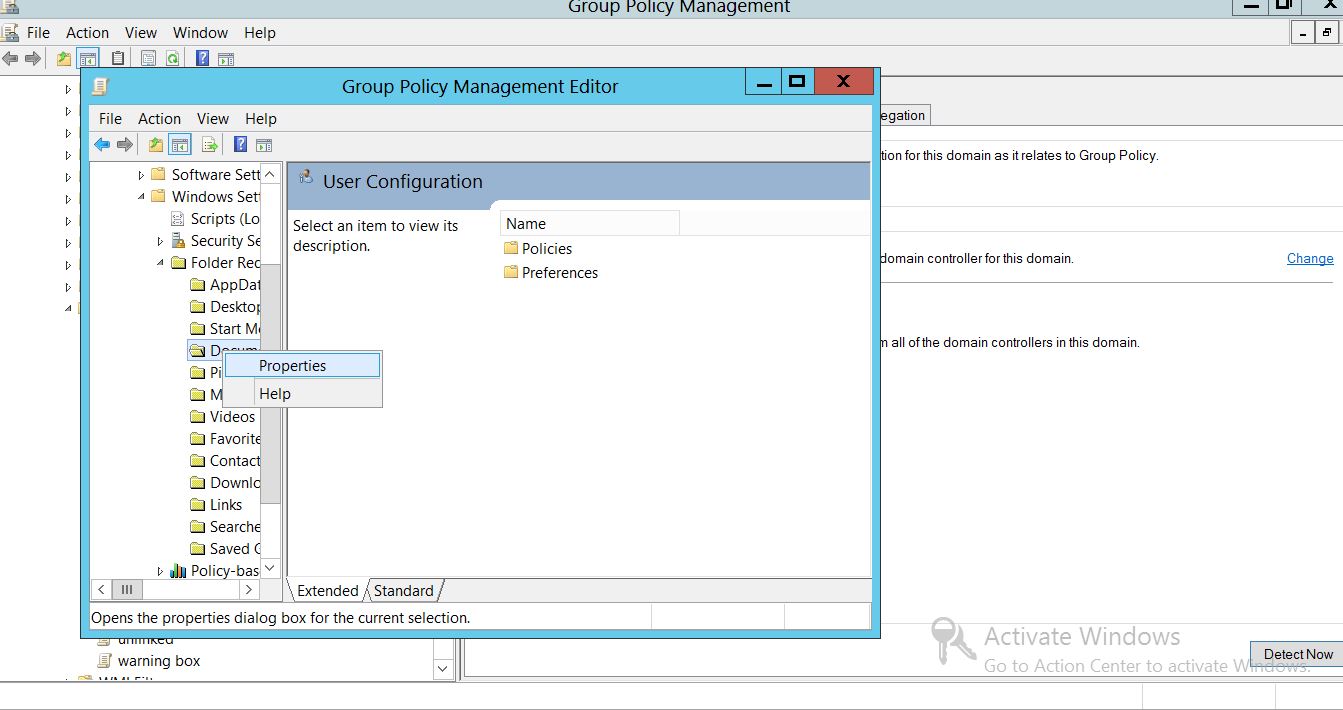Expand the Security Settings tree node

point(160,241)
